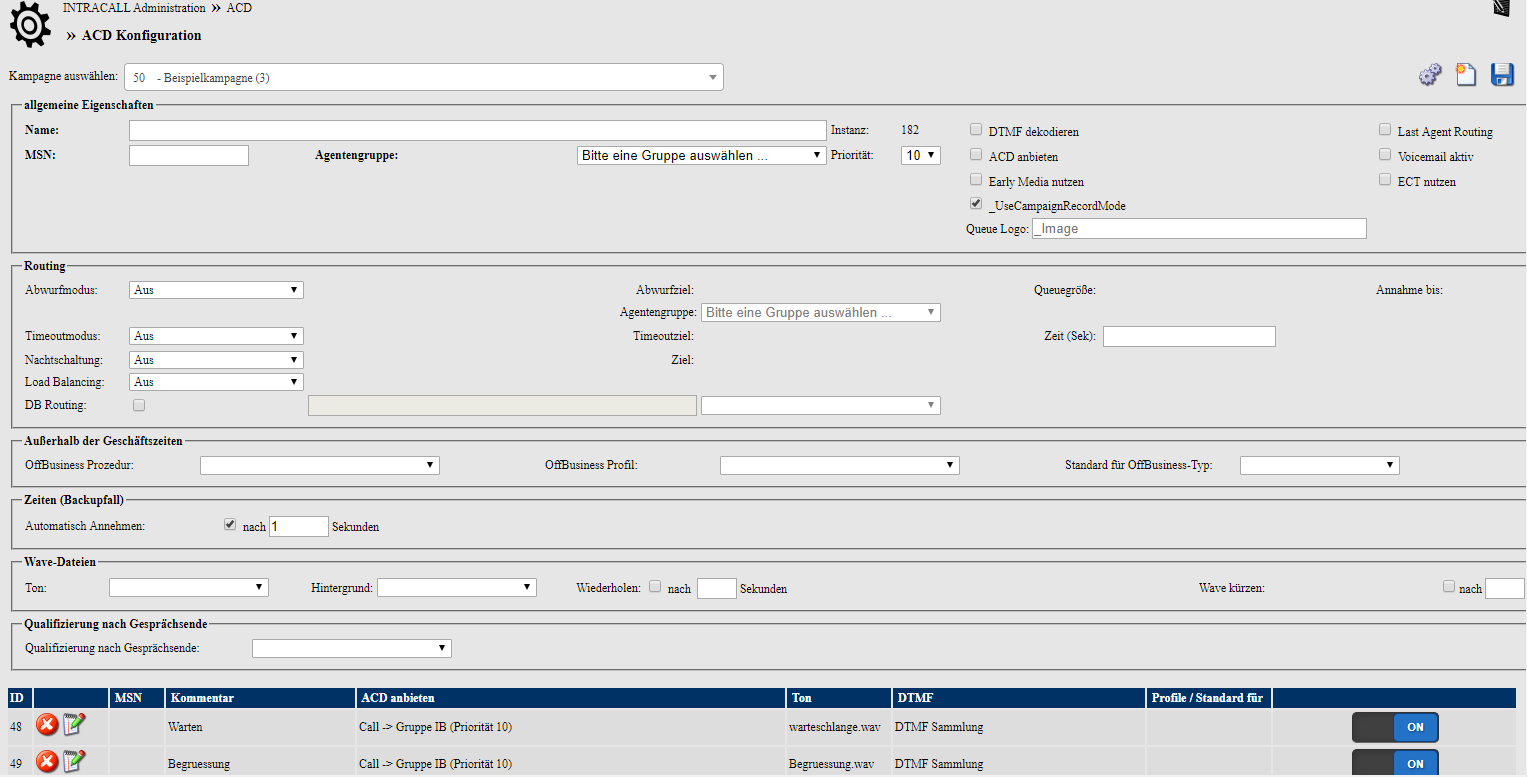The height and width of the screenshot is (777, 1527).
Task: Switch off the ON toggle for Begruessung row
Action: point(1395,763)
